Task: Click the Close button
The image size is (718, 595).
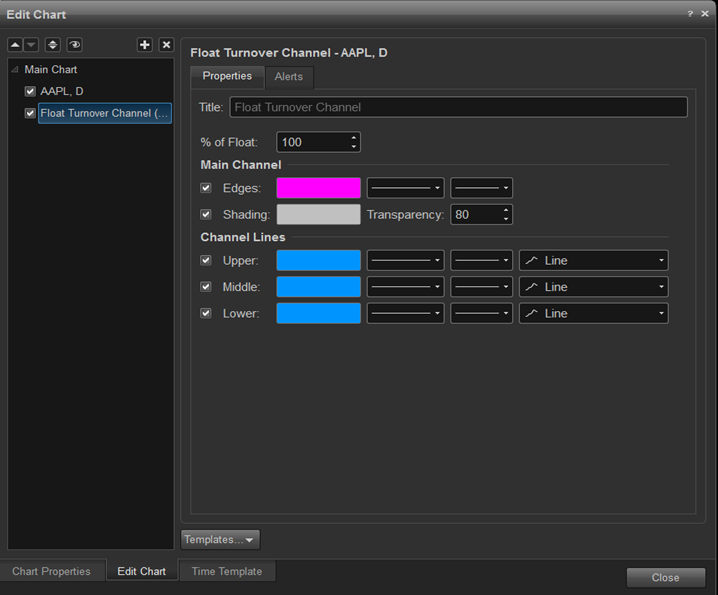Action: click(x=665, y=578)
